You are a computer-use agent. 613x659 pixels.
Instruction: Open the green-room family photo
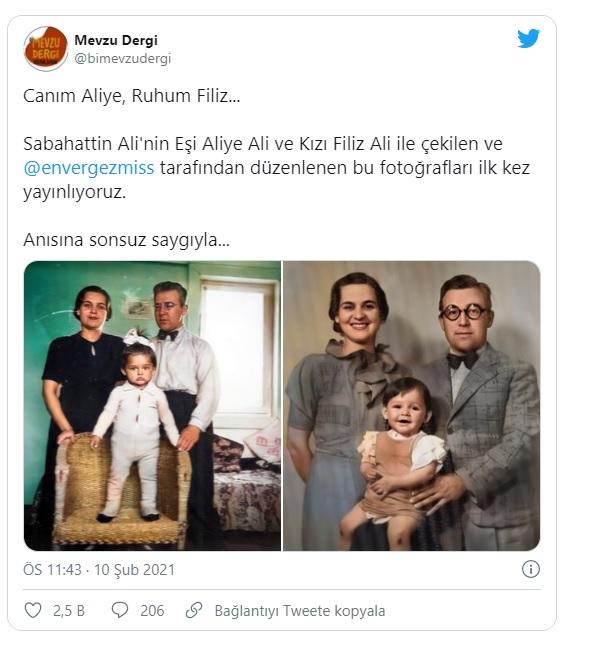point(152,406)
